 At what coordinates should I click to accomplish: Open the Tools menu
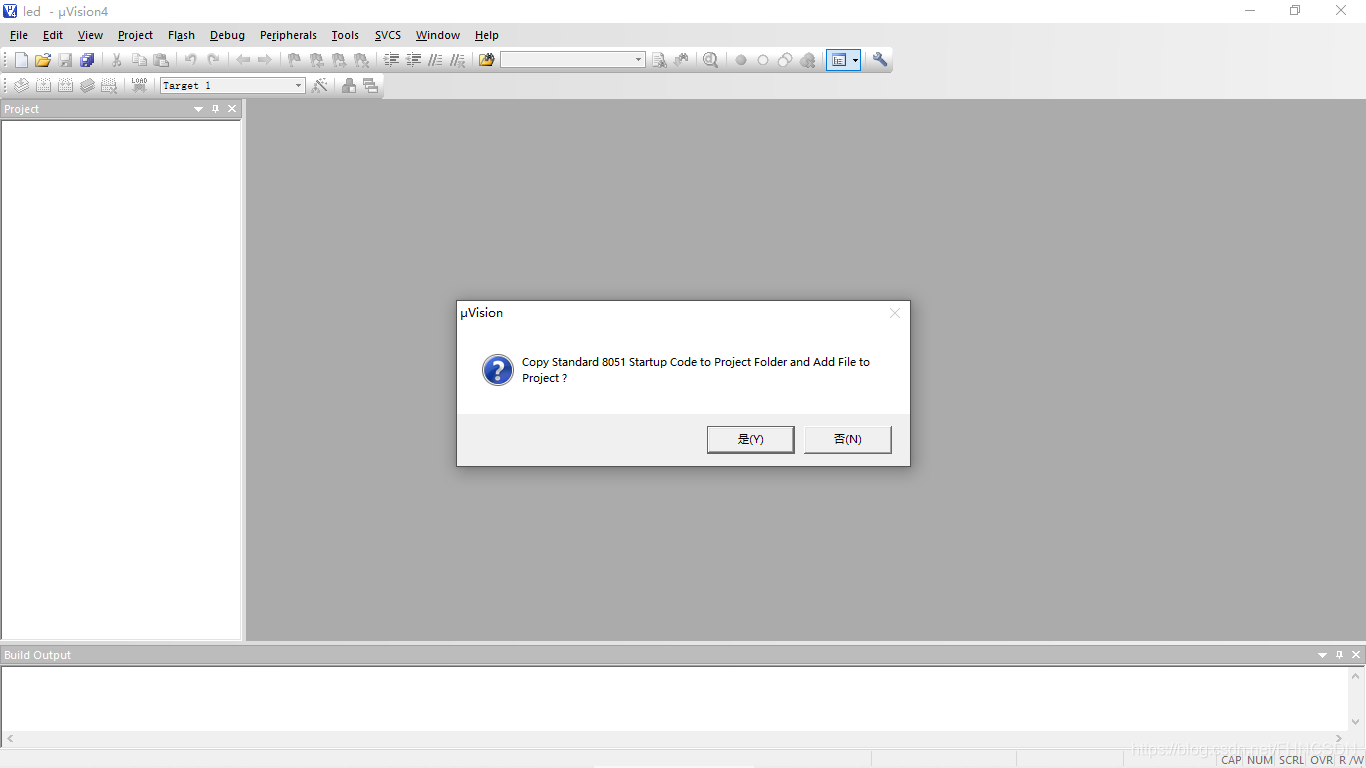click(345, 35)
